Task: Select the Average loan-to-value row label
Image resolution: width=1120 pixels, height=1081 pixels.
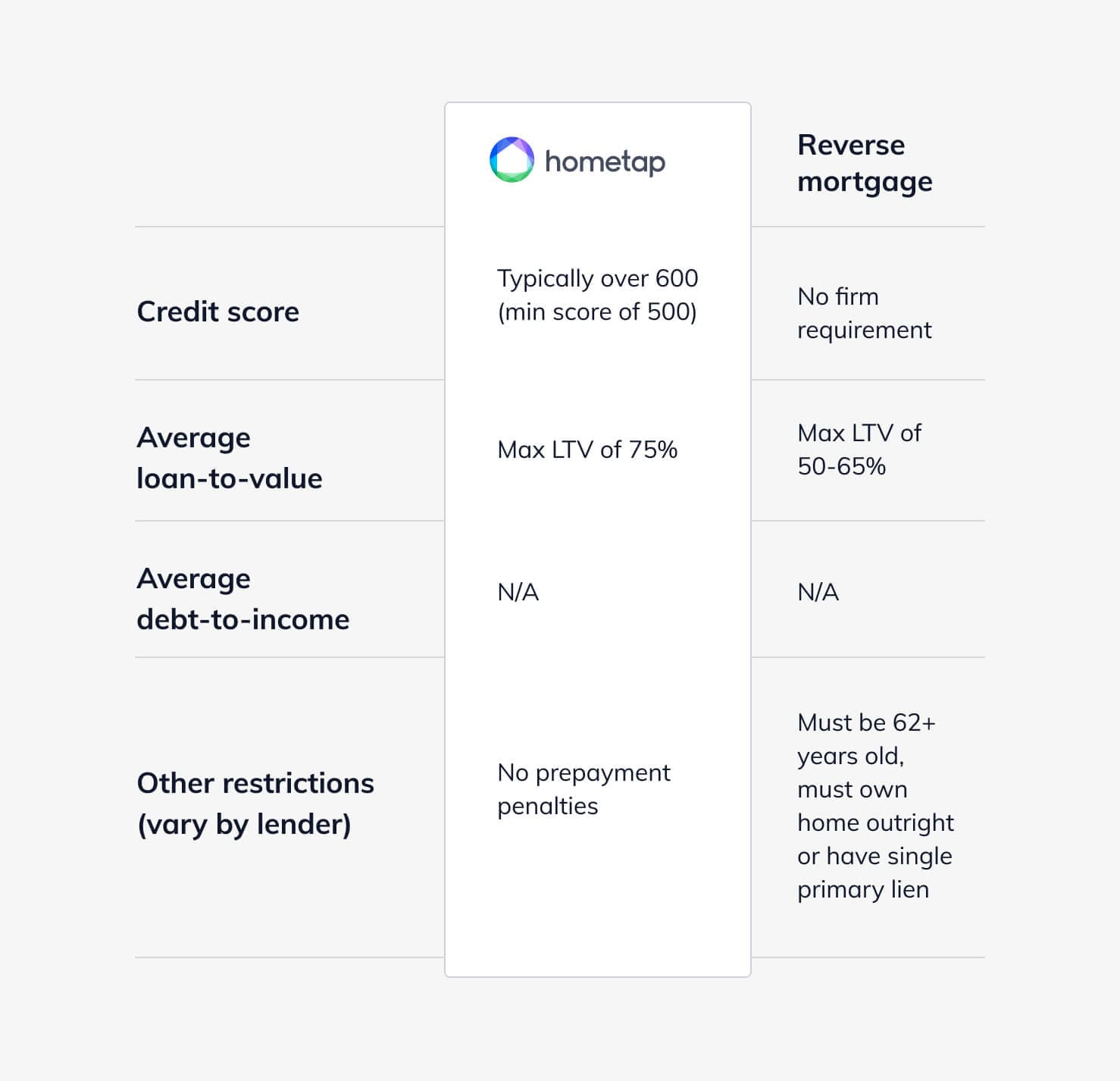Action: point(230,458)
